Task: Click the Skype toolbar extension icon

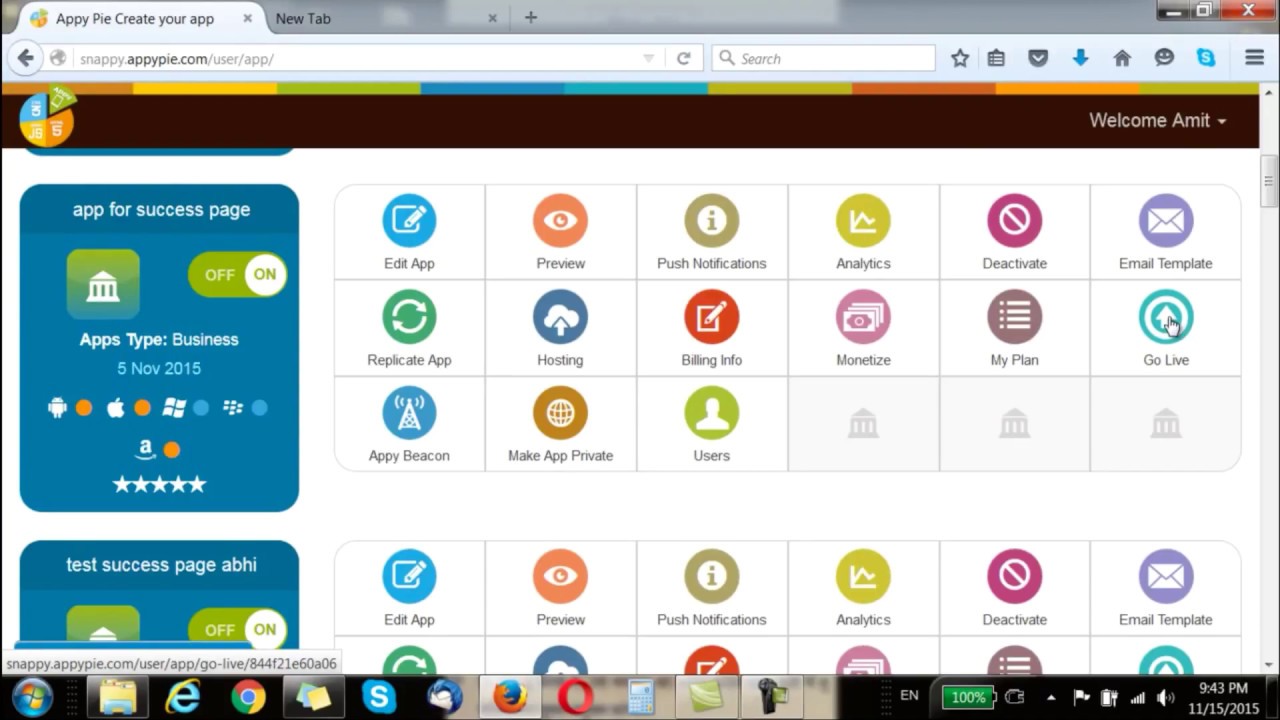Action: click(x=1206, y=58)
